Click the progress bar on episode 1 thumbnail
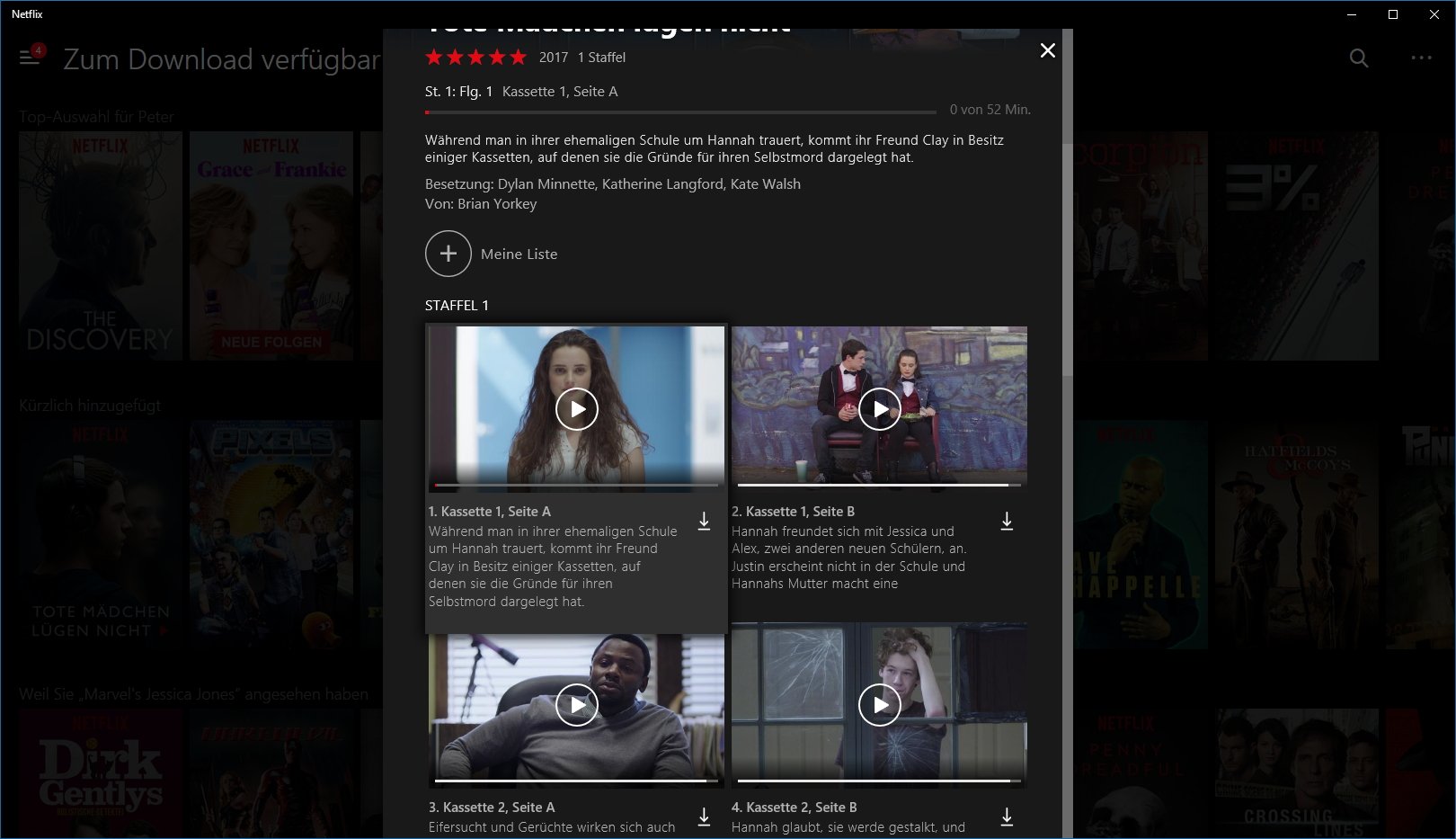The image size is (1456, 839). point(576,485)
